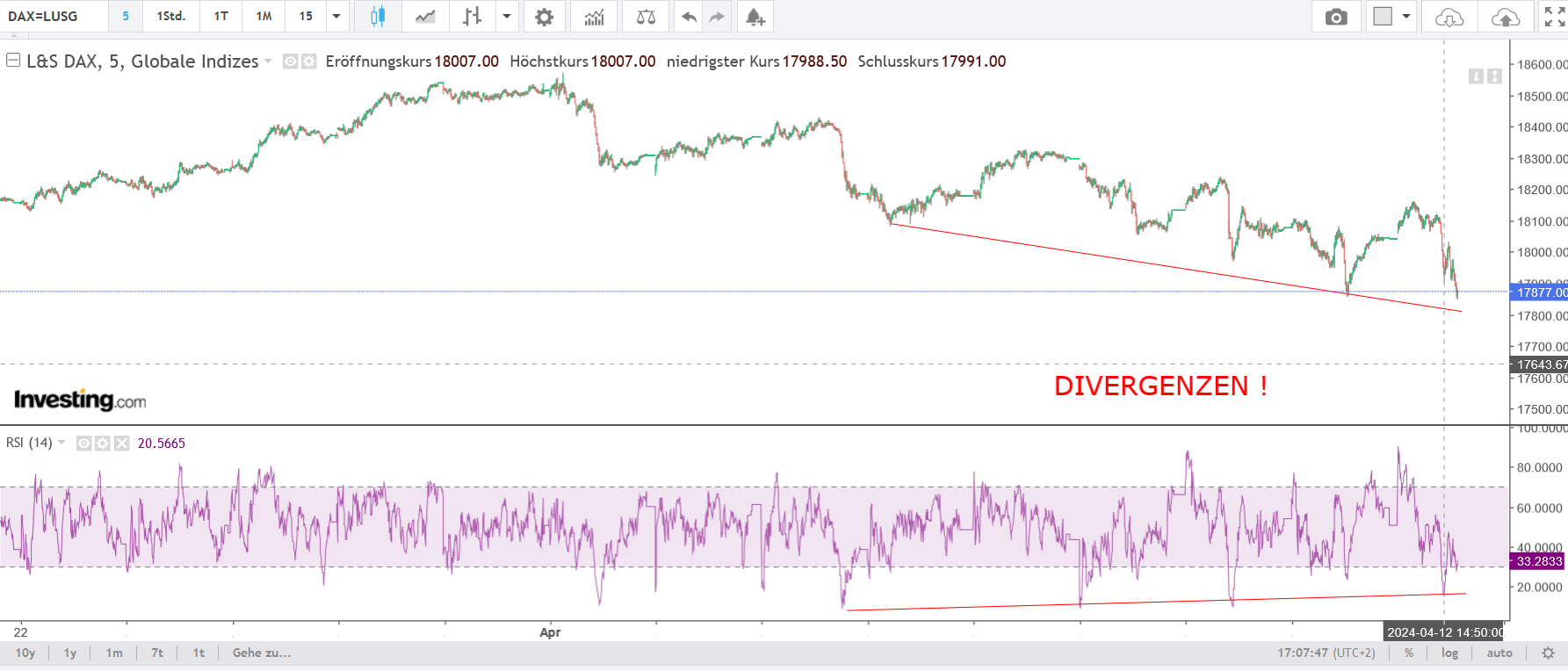Open the compare symbols scale icon

646,17
